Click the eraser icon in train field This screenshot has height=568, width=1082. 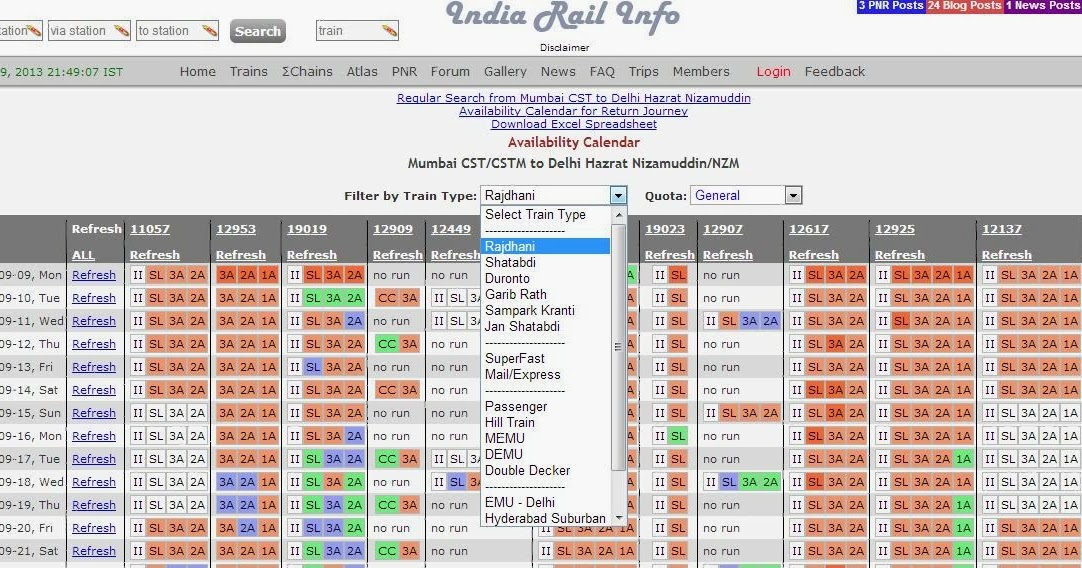tap(389, 30)
